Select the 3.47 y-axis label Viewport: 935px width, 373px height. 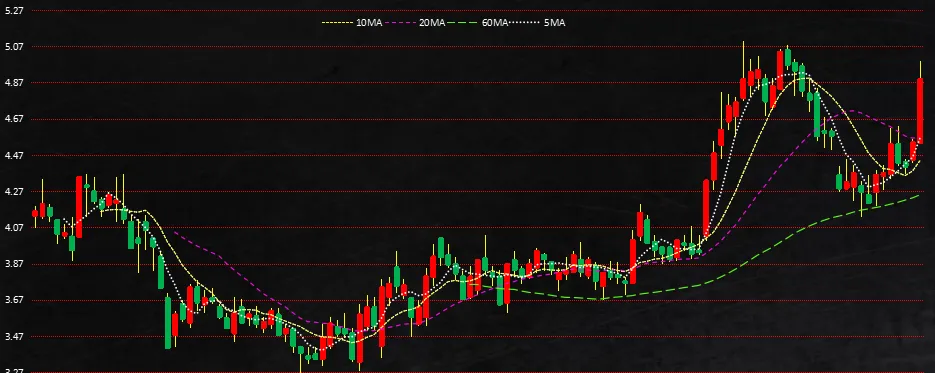tap(14, 337)
